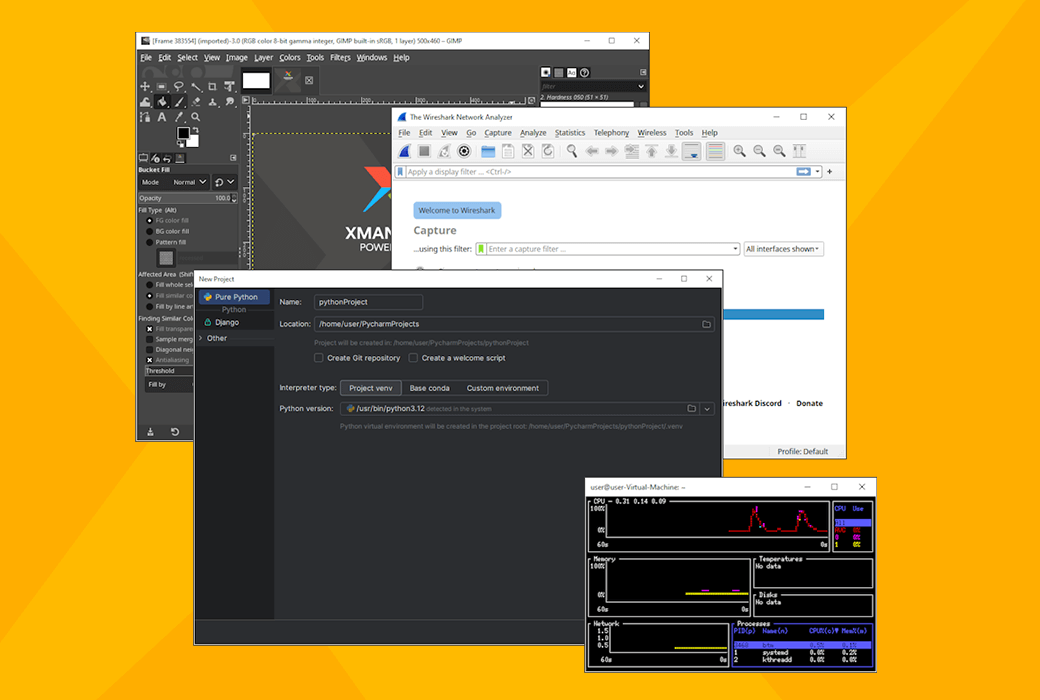Screen dimensions: 1040x700
Task: Click Wireshark's resize columns icon
Action: click(x=799, y=151)
